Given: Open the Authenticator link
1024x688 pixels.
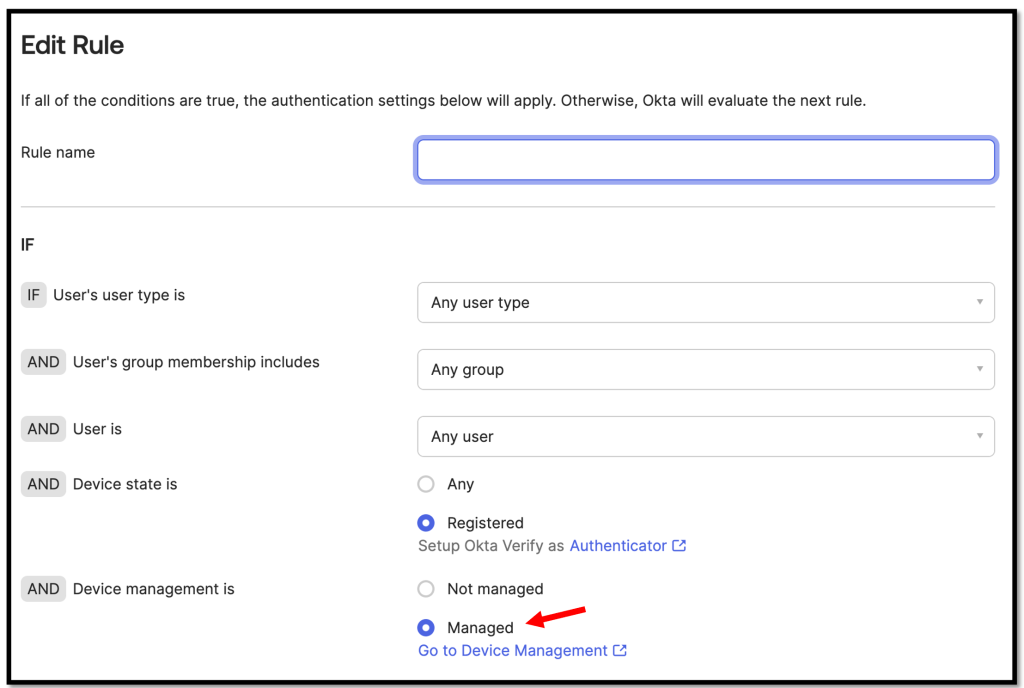Looking at the screenshot, I should pyautogui.click(x=618, y=546).
